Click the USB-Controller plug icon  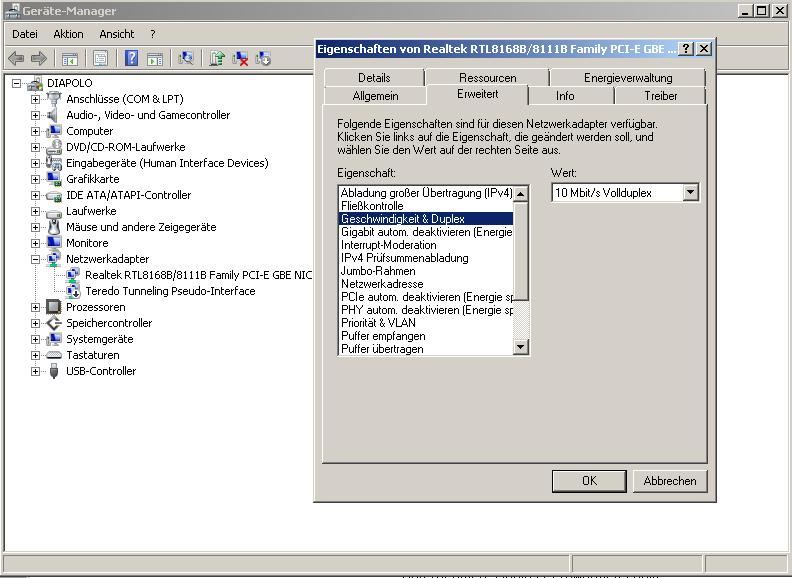pos(54,371)
